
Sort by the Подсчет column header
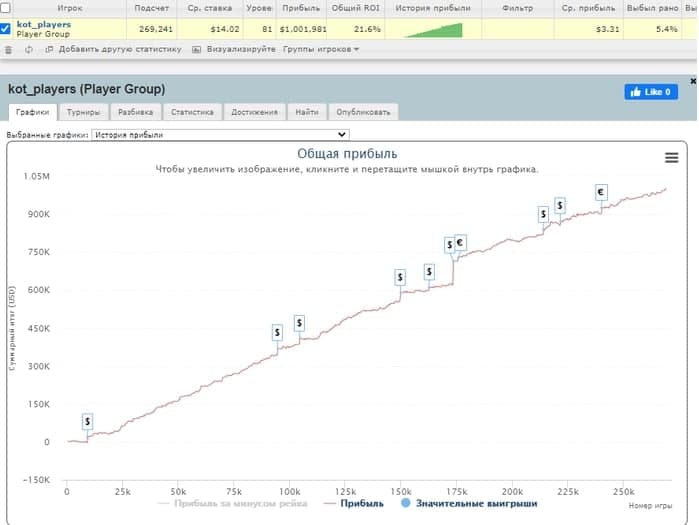click(x=152, y=8)
